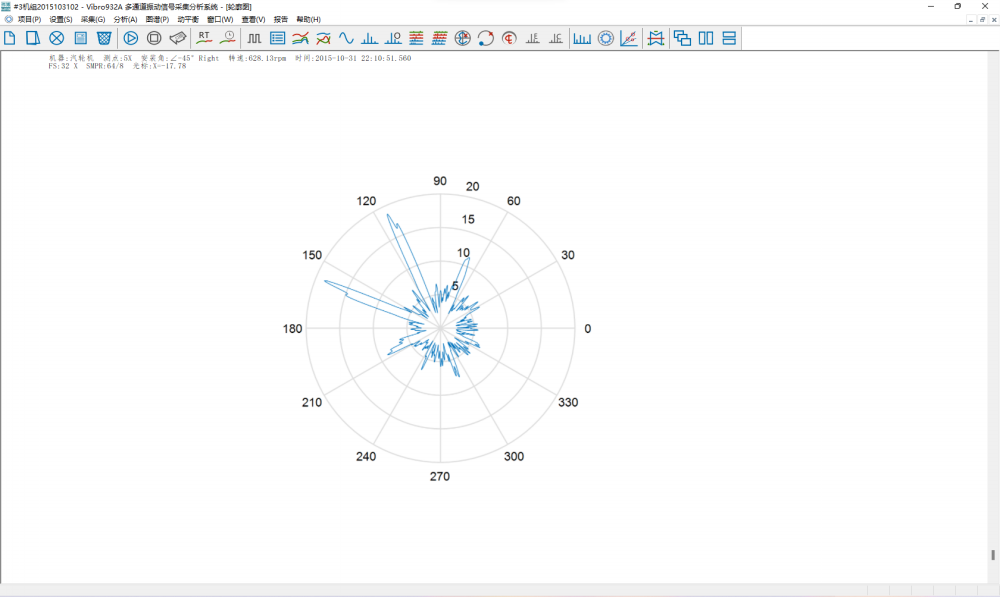The width and height of the screenshot is (1000, 597).
Task: Open the 帮助(H) menu
Action: (309, 20)
